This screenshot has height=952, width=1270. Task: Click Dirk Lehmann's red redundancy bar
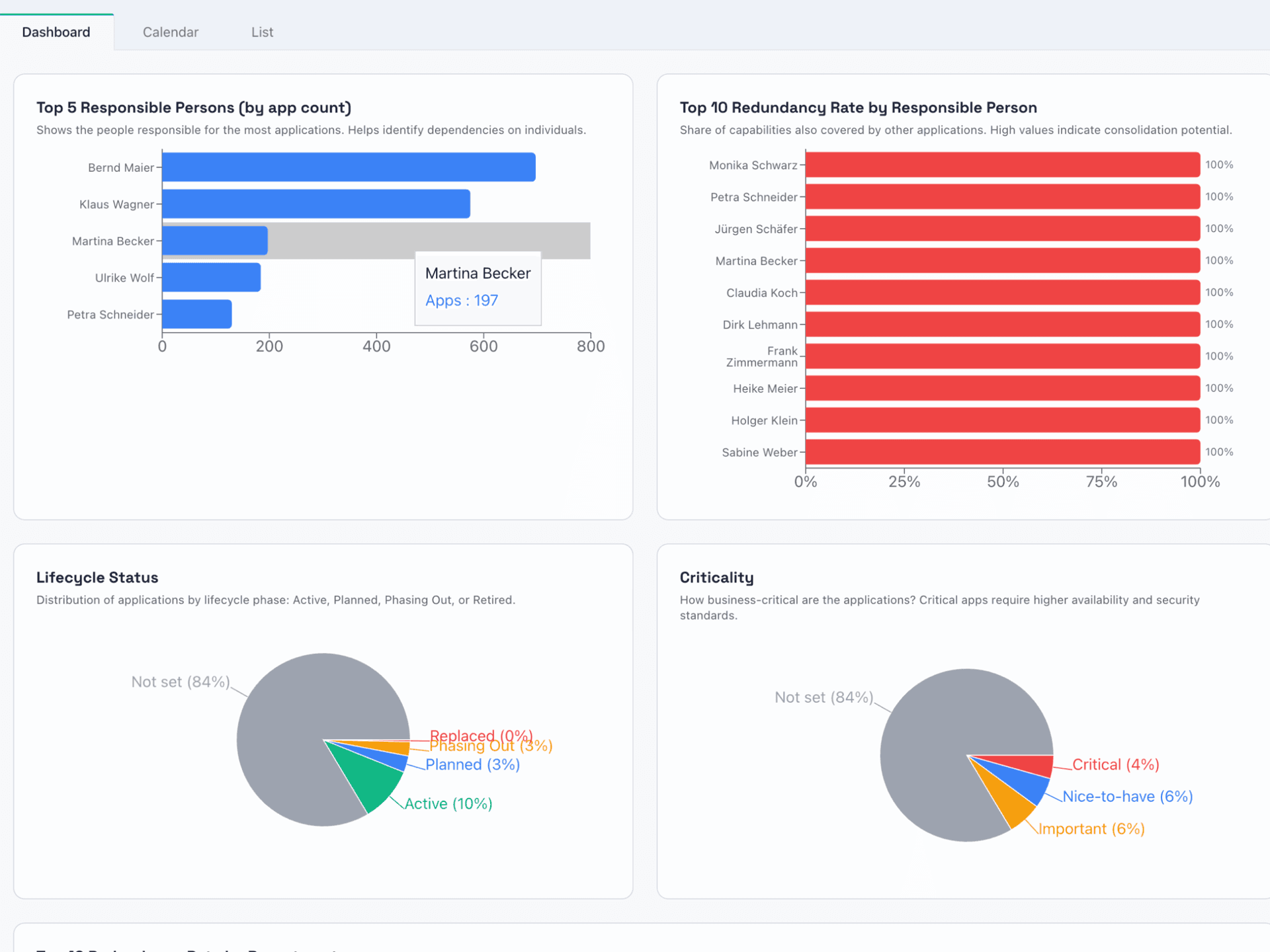point(1003,325)
